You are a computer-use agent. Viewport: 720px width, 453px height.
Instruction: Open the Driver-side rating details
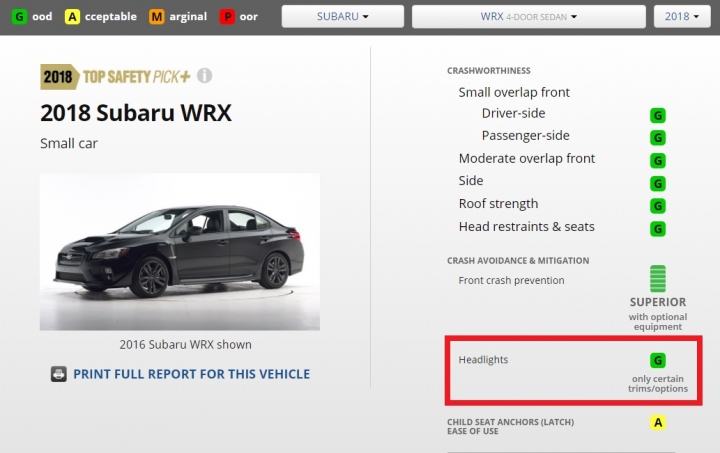tap(513, 113)
